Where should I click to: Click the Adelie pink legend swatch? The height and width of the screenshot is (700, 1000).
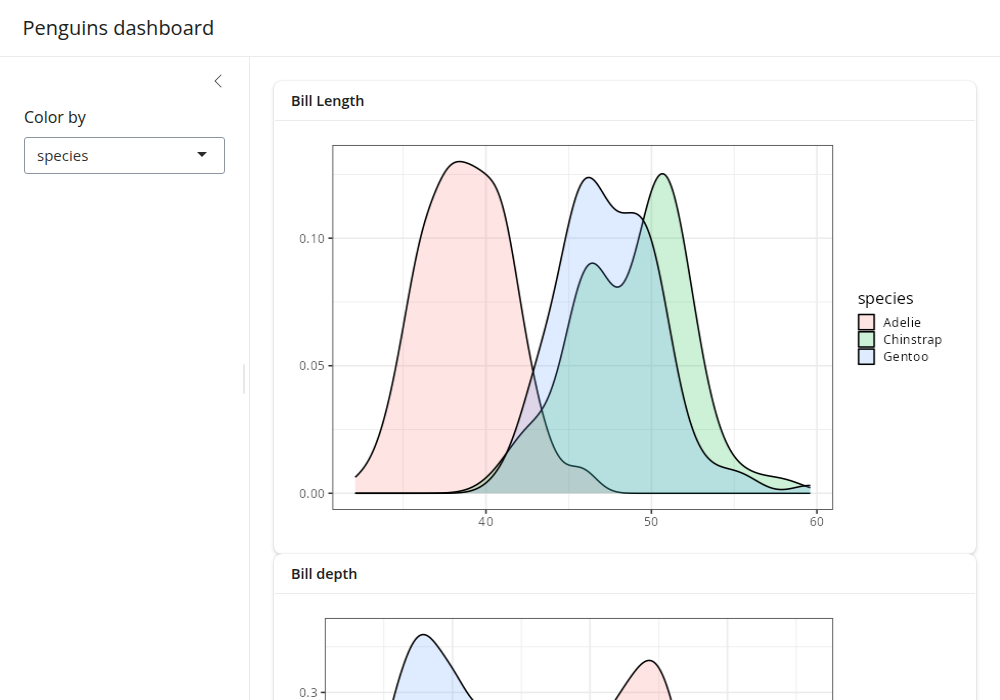(x=866, y=322)
